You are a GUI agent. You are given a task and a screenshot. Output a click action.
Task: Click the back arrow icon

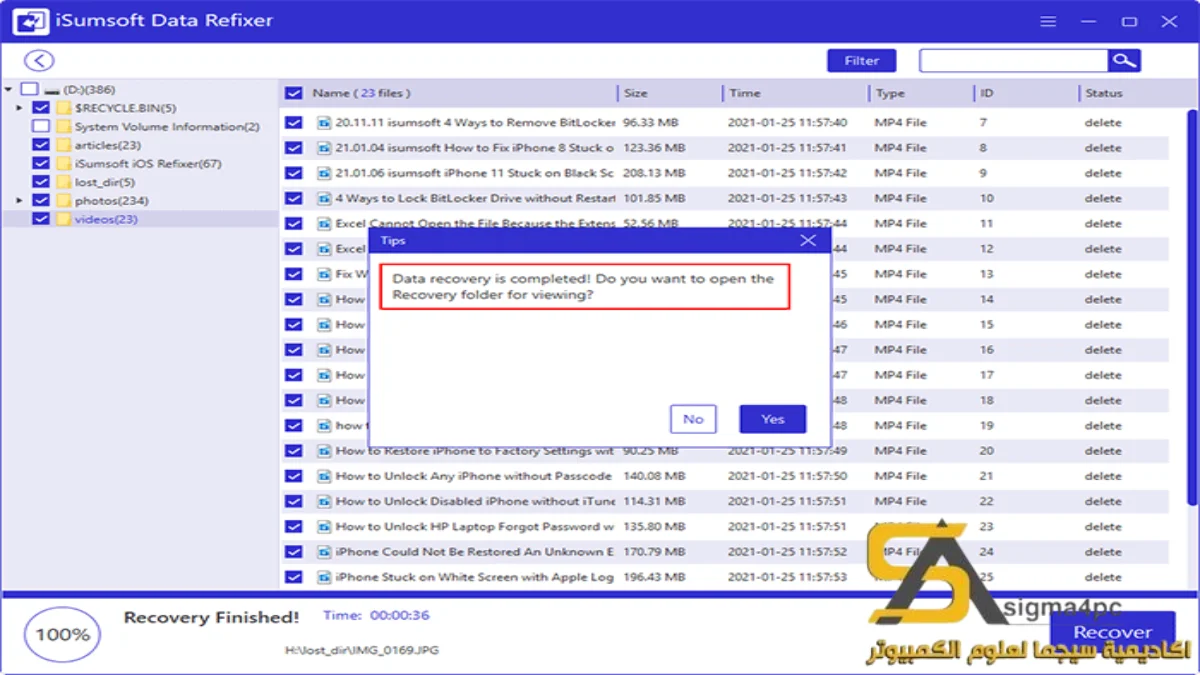coord(38,61)
